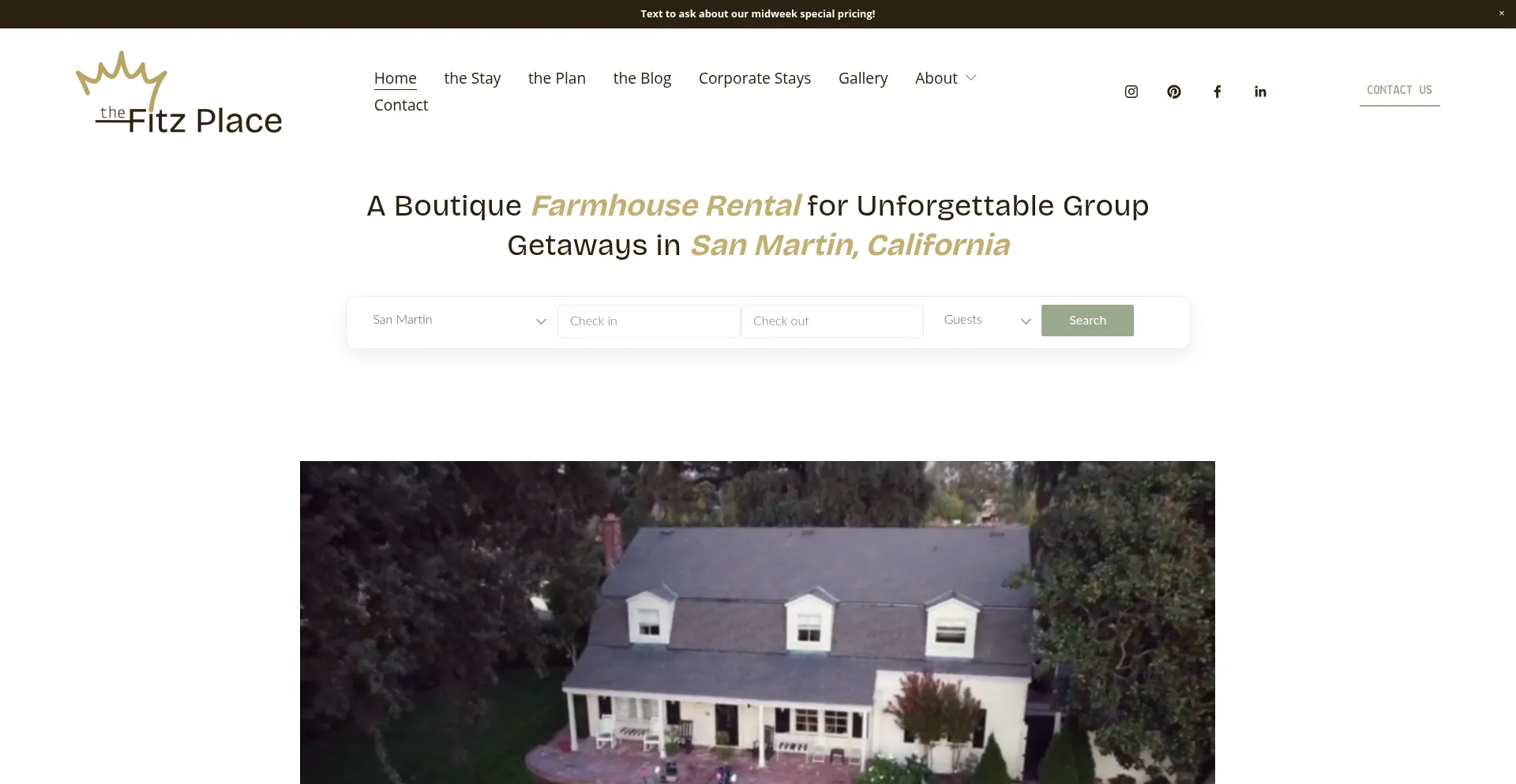The image size is (1516, 784).
Task: Click the Fitz Place crown logo
Action: [179, 93]
